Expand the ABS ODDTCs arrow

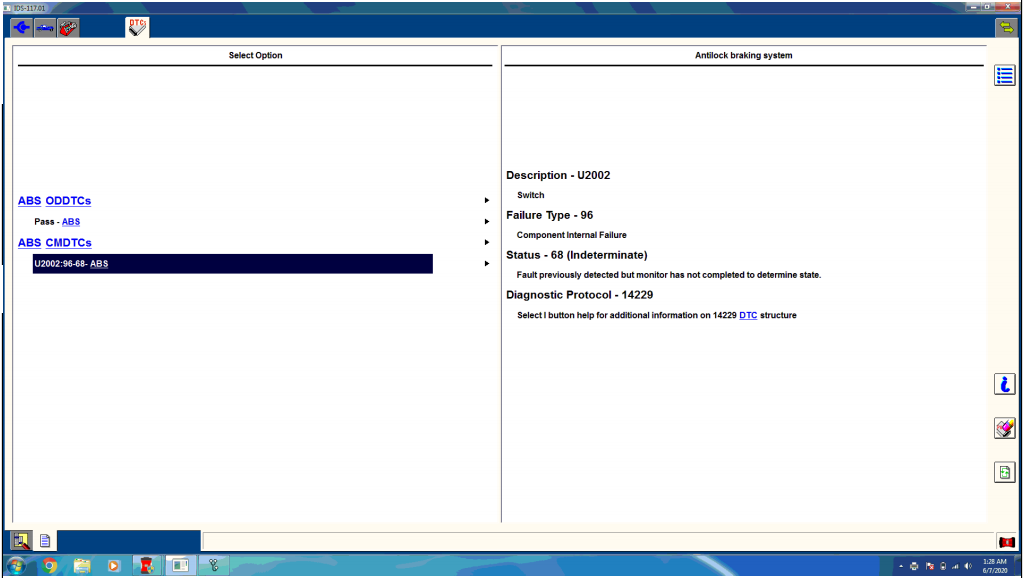(487, 201)
